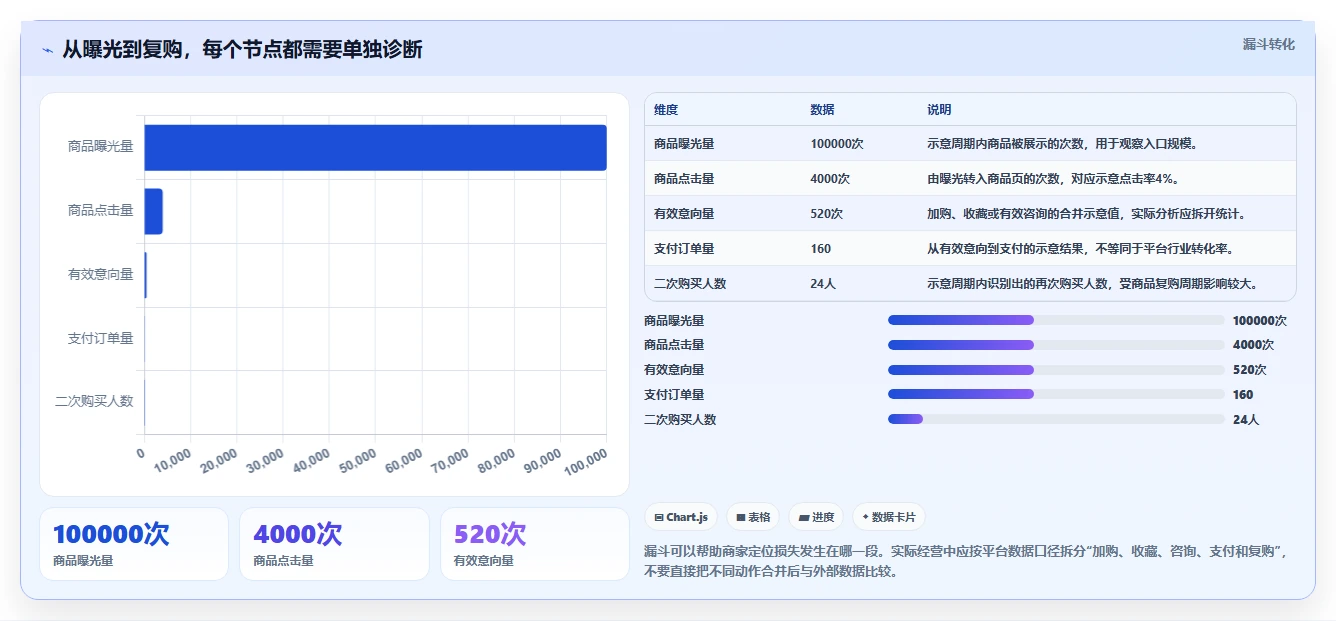Screen dimensions: 1336x621
Task: Click the 10,000 tick on the chart axis
Action: (171, 460)
